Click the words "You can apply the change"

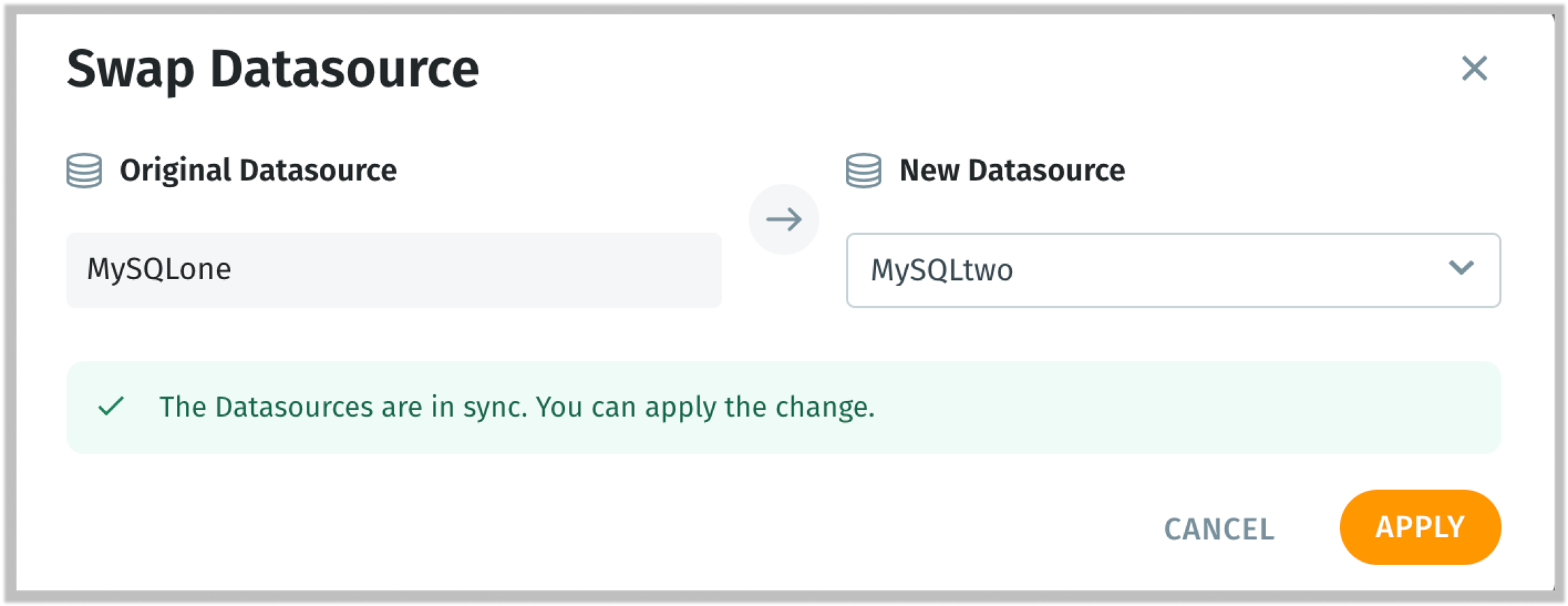705,407
